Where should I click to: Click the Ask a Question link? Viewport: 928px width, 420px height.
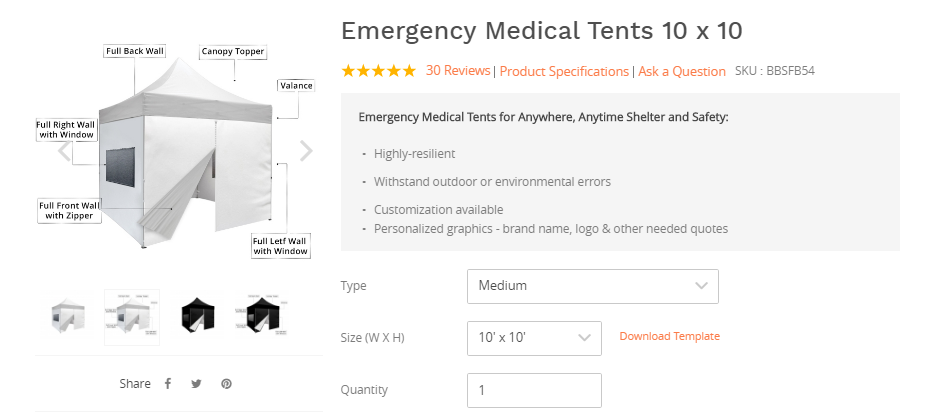click(682, 71)
